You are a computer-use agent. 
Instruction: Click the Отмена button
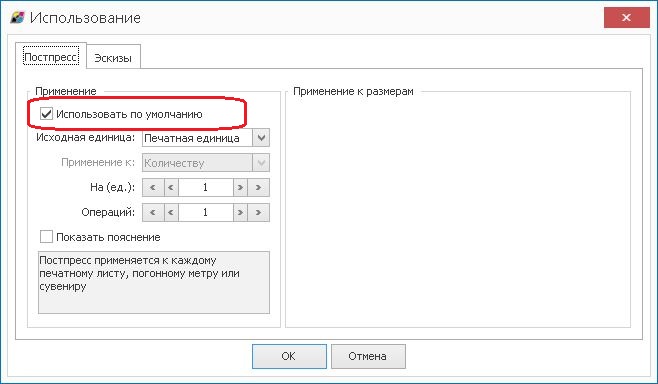[x=368, y=356]
